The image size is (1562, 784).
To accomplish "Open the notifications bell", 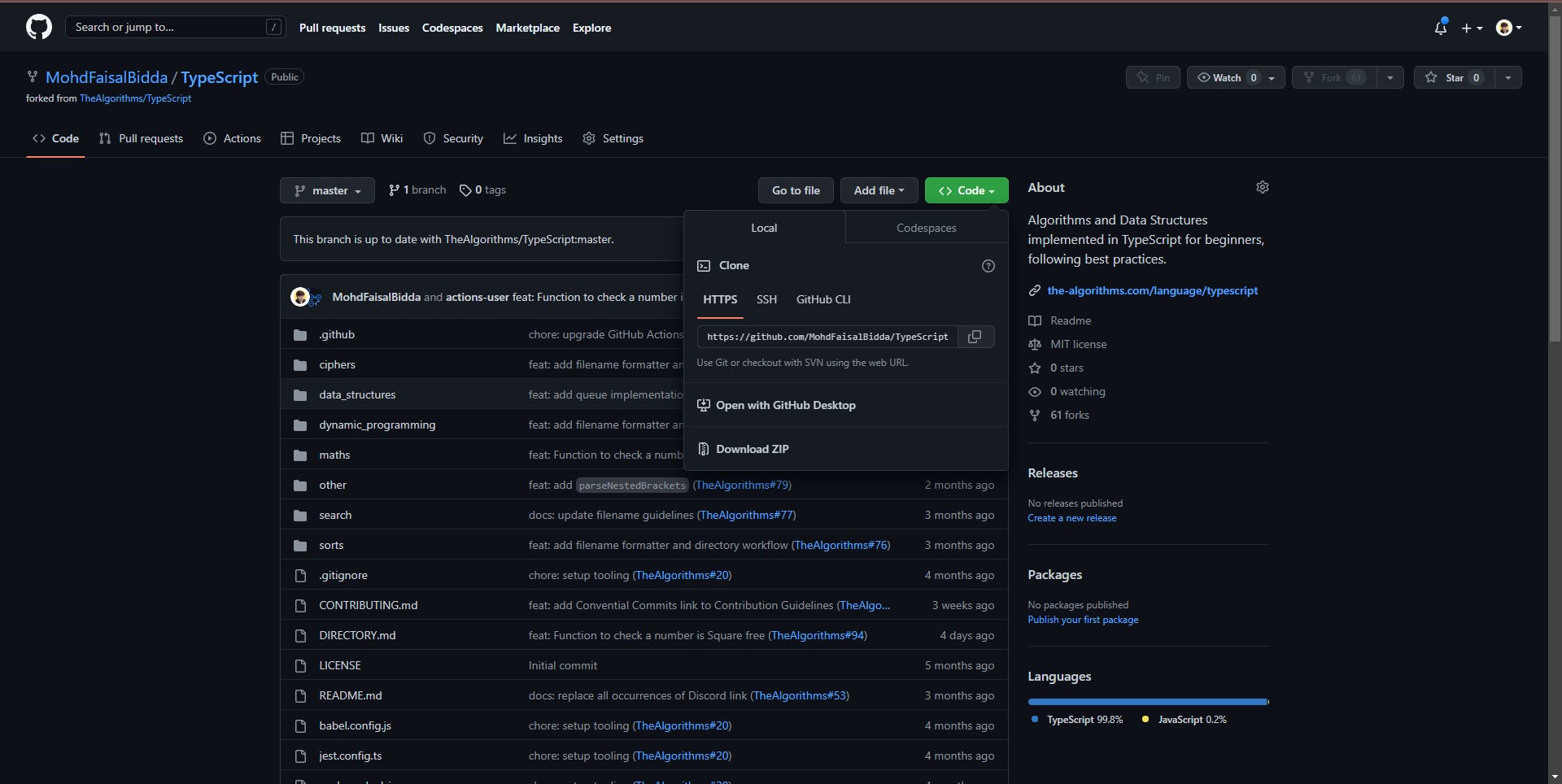I will click(x=1441, y=28).
